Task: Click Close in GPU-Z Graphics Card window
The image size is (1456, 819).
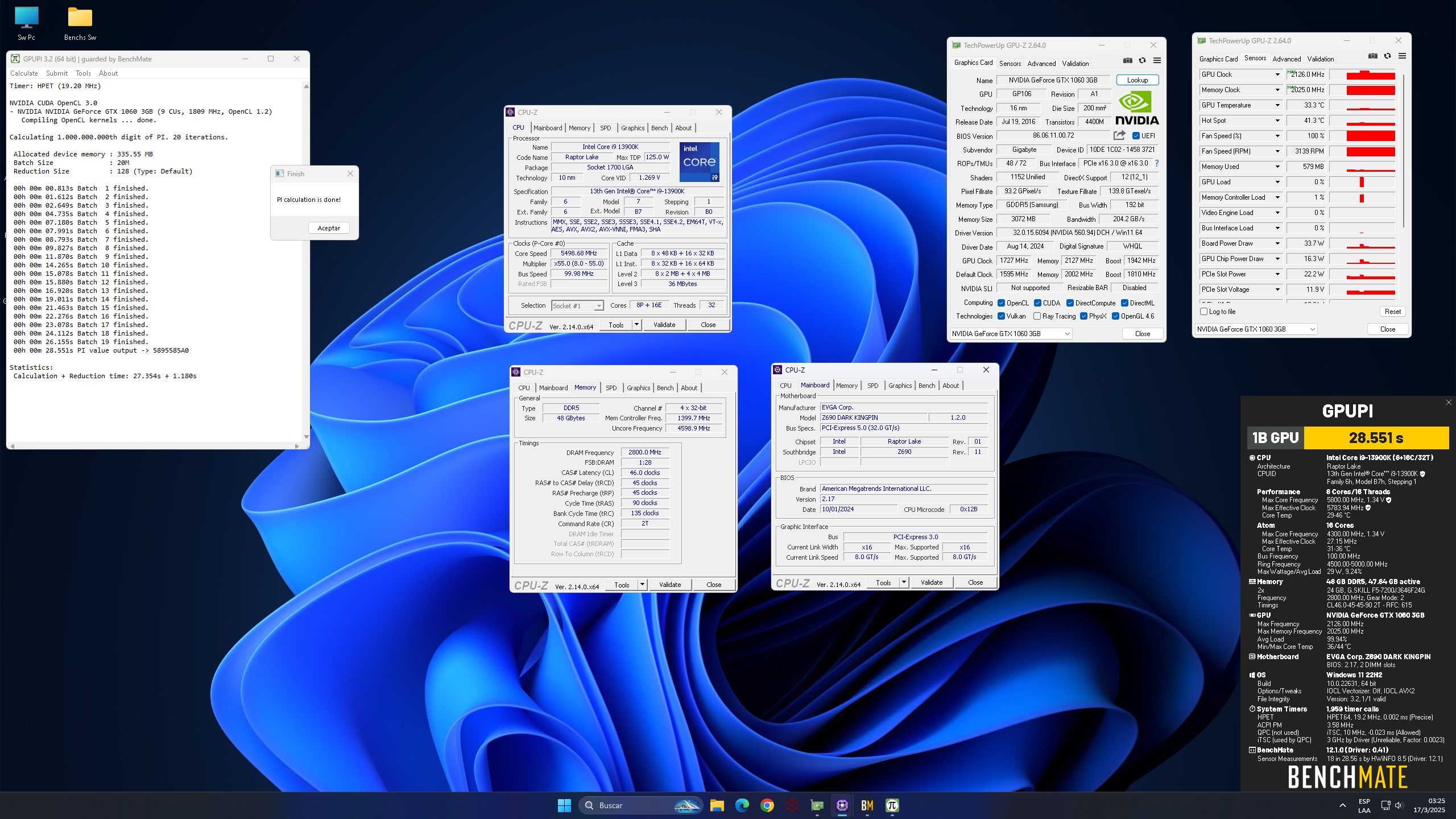Action: pyautogui.click(x=1142, y=334)
